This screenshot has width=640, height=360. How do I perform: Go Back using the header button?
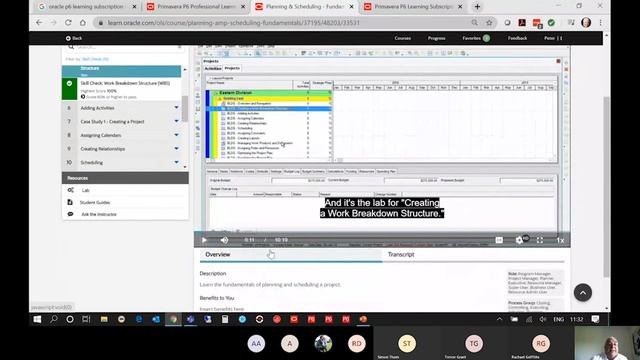tap(74, 38)
